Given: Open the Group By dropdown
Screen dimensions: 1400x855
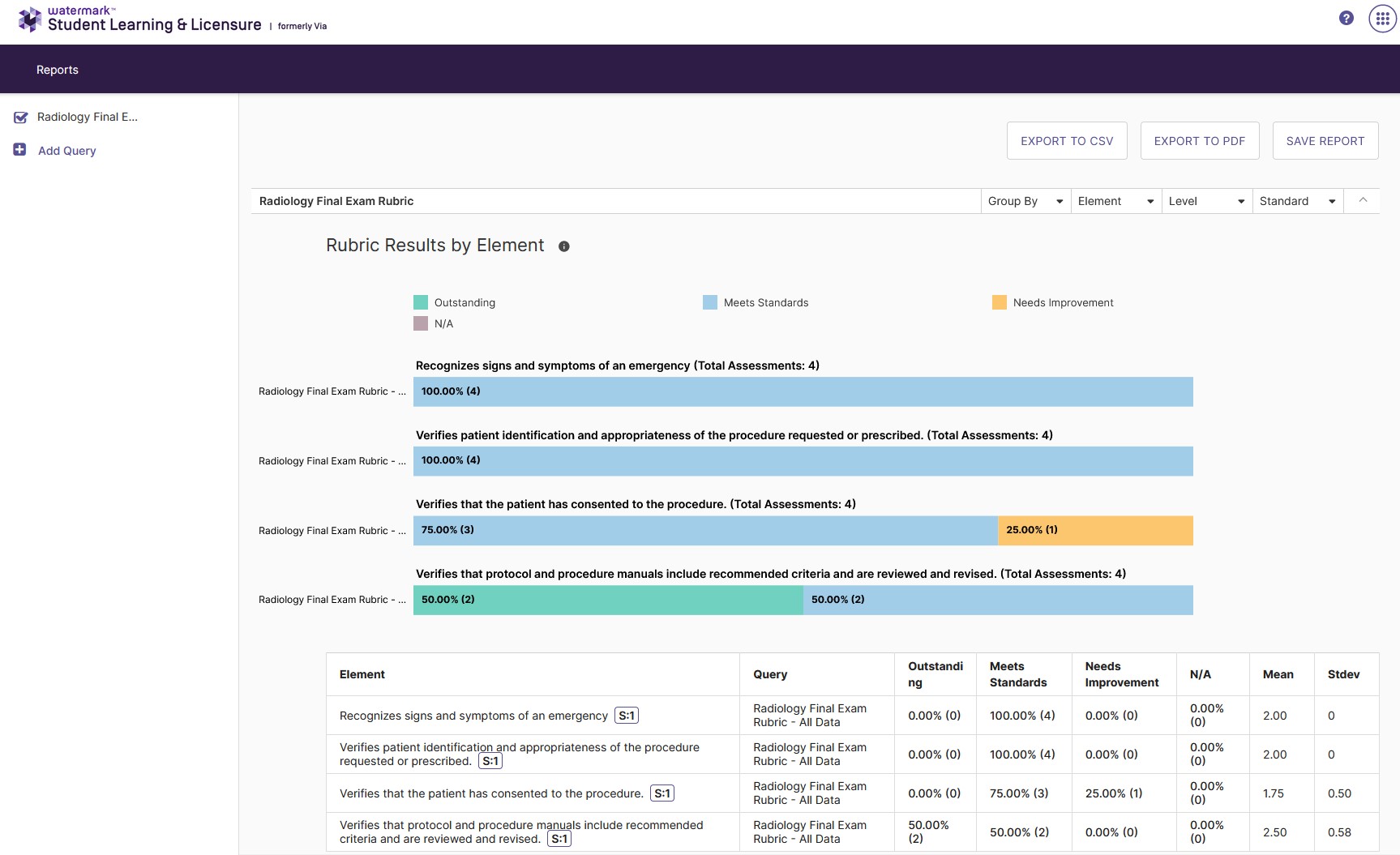Looking at the screenshot, I should [1025, 201].
